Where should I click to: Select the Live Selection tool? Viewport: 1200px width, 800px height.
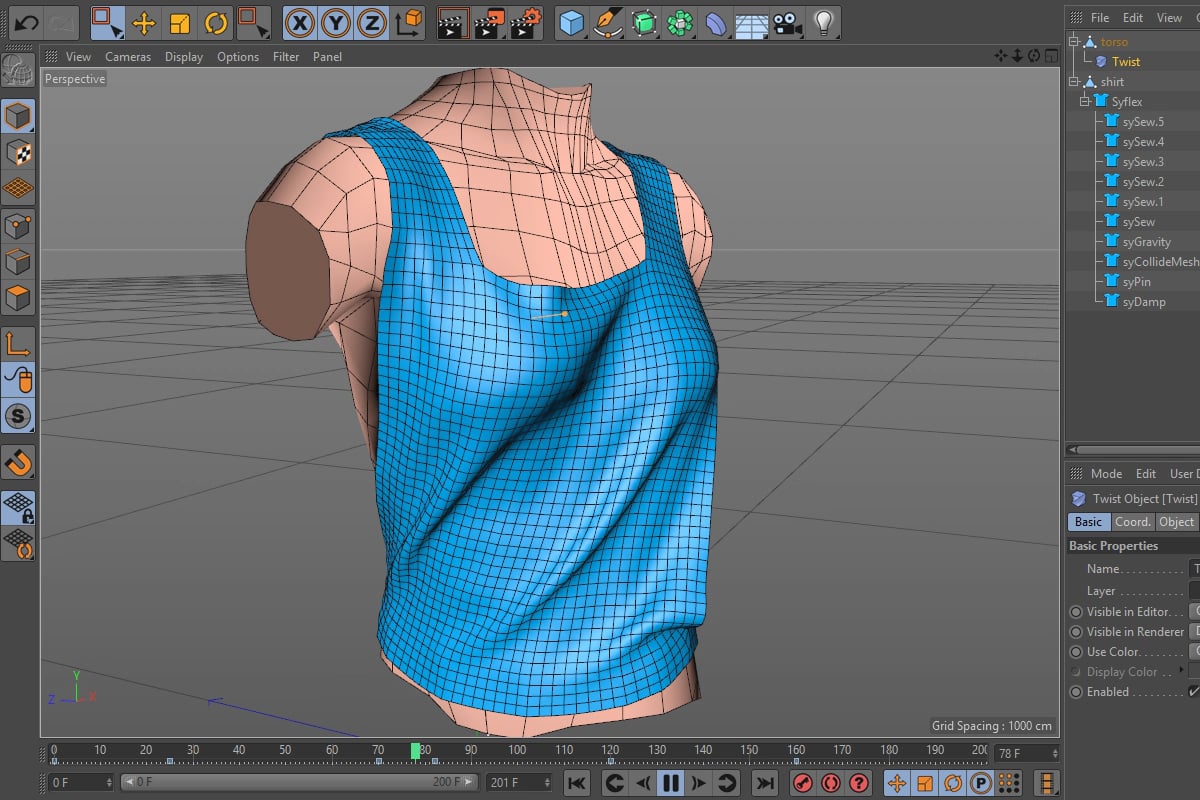[x=107, y=21]
